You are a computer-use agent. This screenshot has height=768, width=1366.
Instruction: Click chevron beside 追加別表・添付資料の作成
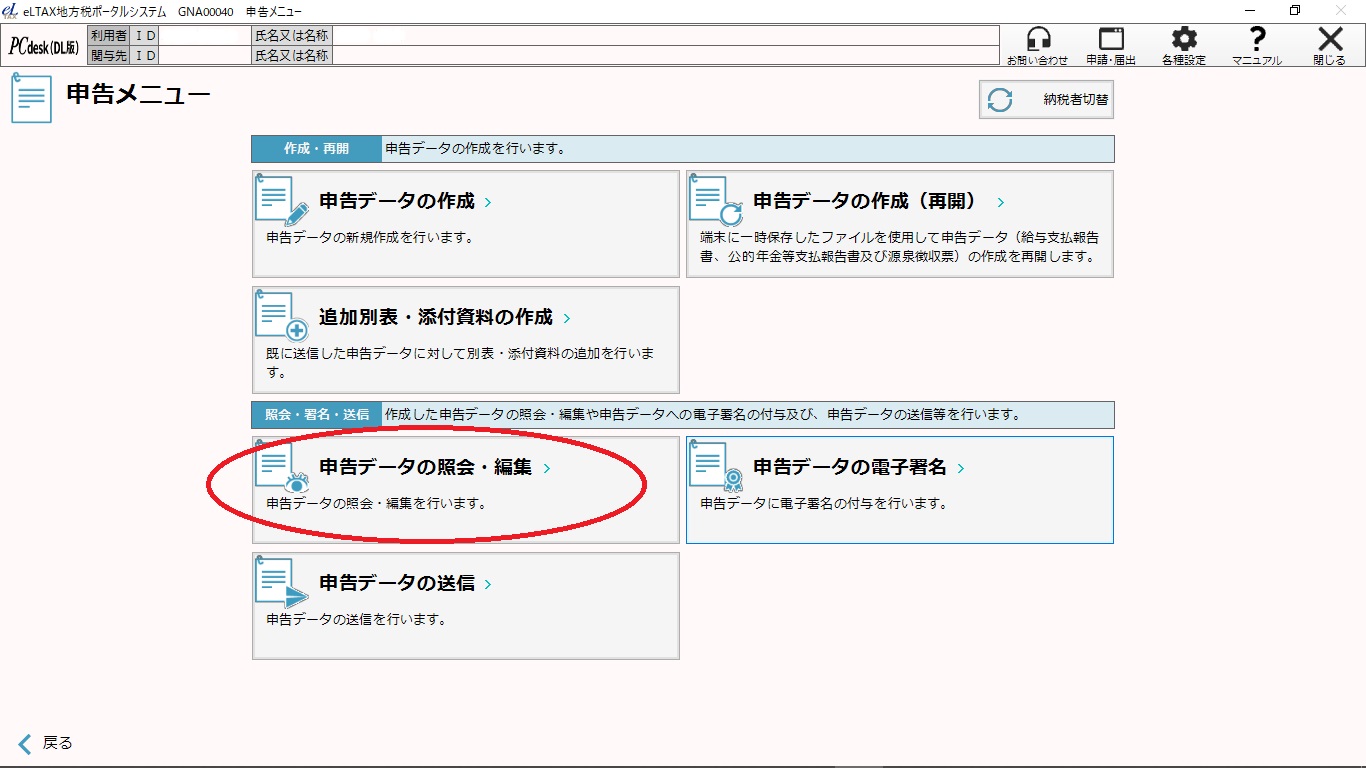567,318
